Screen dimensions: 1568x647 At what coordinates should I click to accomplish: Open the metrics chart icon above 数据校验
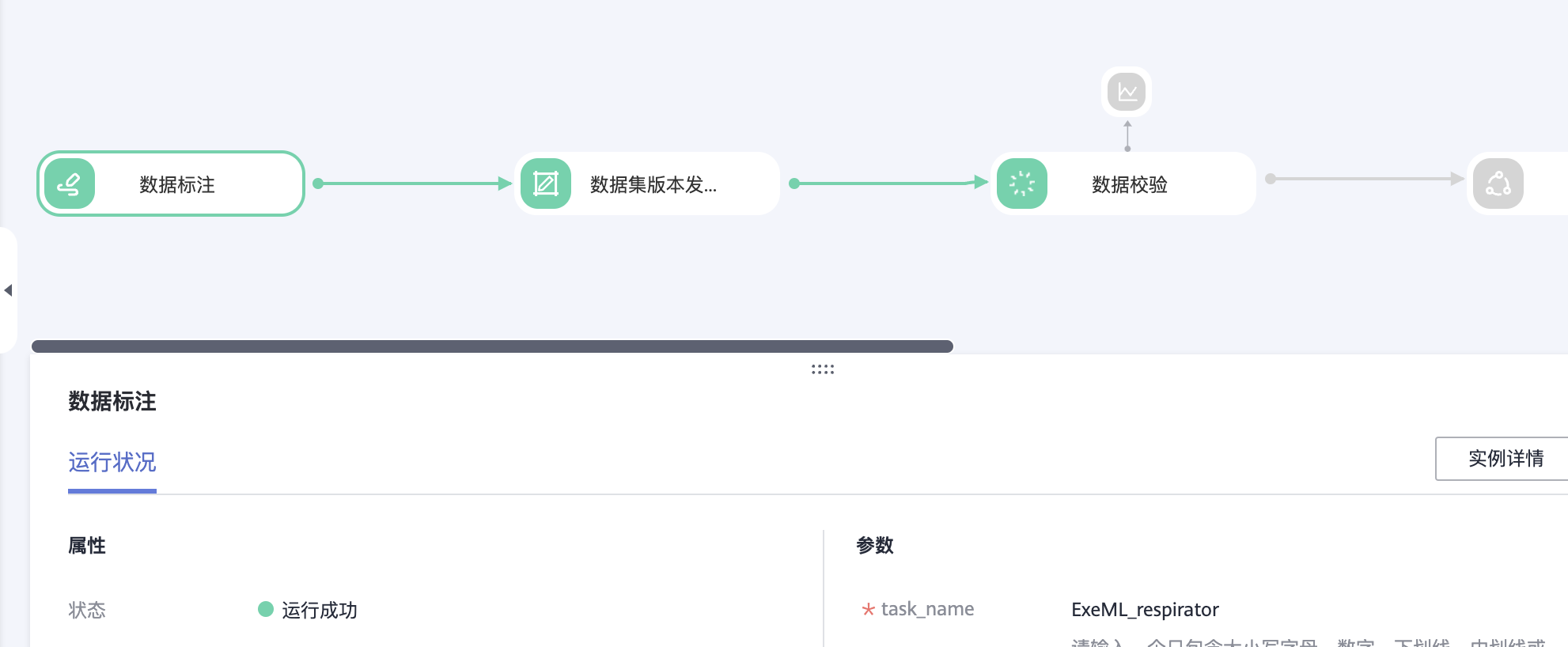pyautogui.click(x=1127, y=92)
